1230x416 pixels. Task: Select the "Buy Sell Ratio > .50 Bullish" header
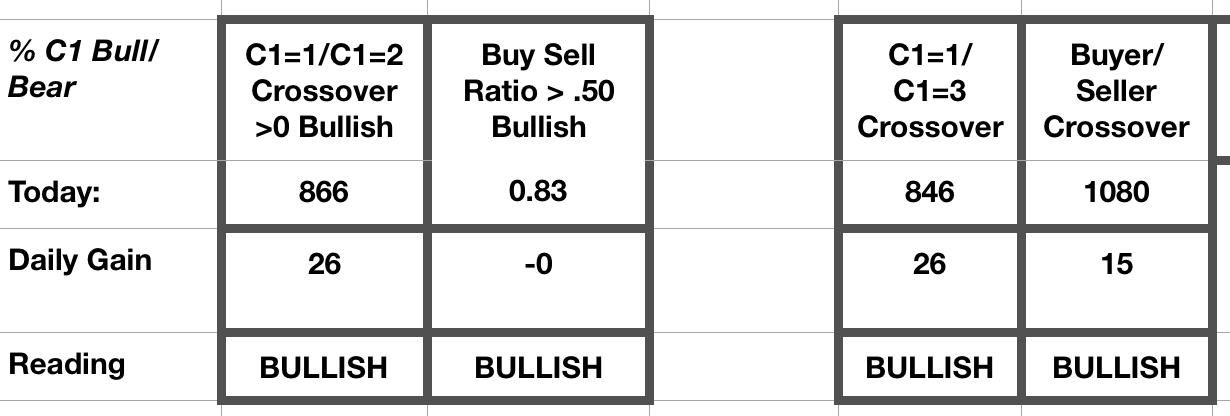539,91
